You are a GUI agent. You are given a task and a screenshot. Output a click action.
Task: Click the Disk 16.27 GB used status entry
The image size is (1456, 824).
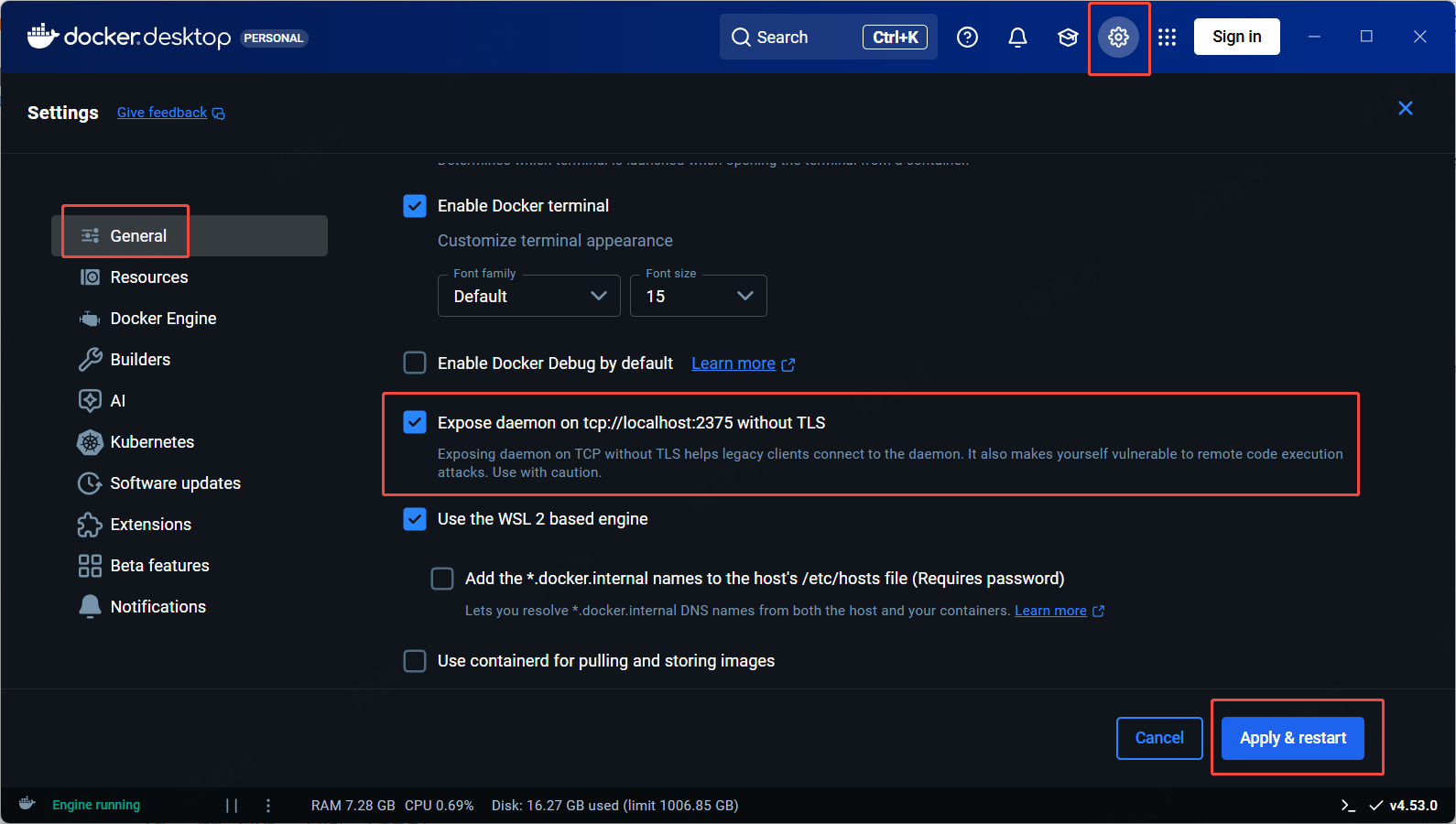(x=615, y=806)
